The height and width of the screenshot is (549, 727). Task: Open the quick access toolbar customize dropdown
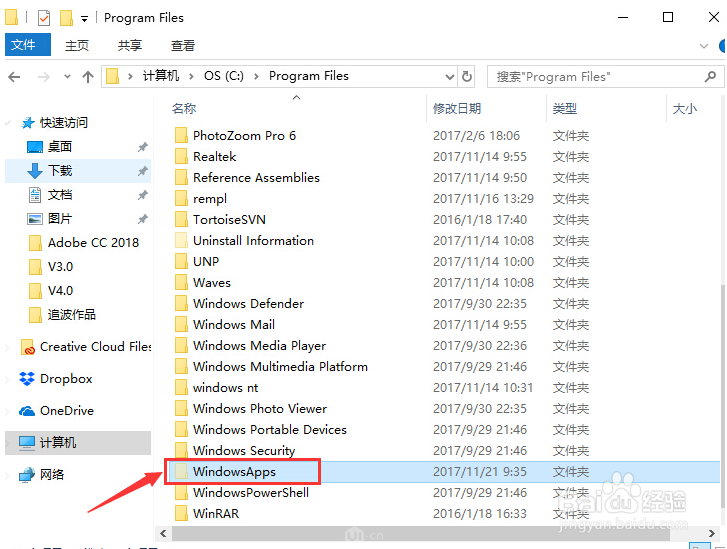pyautogui.click(x=84, y=19)
